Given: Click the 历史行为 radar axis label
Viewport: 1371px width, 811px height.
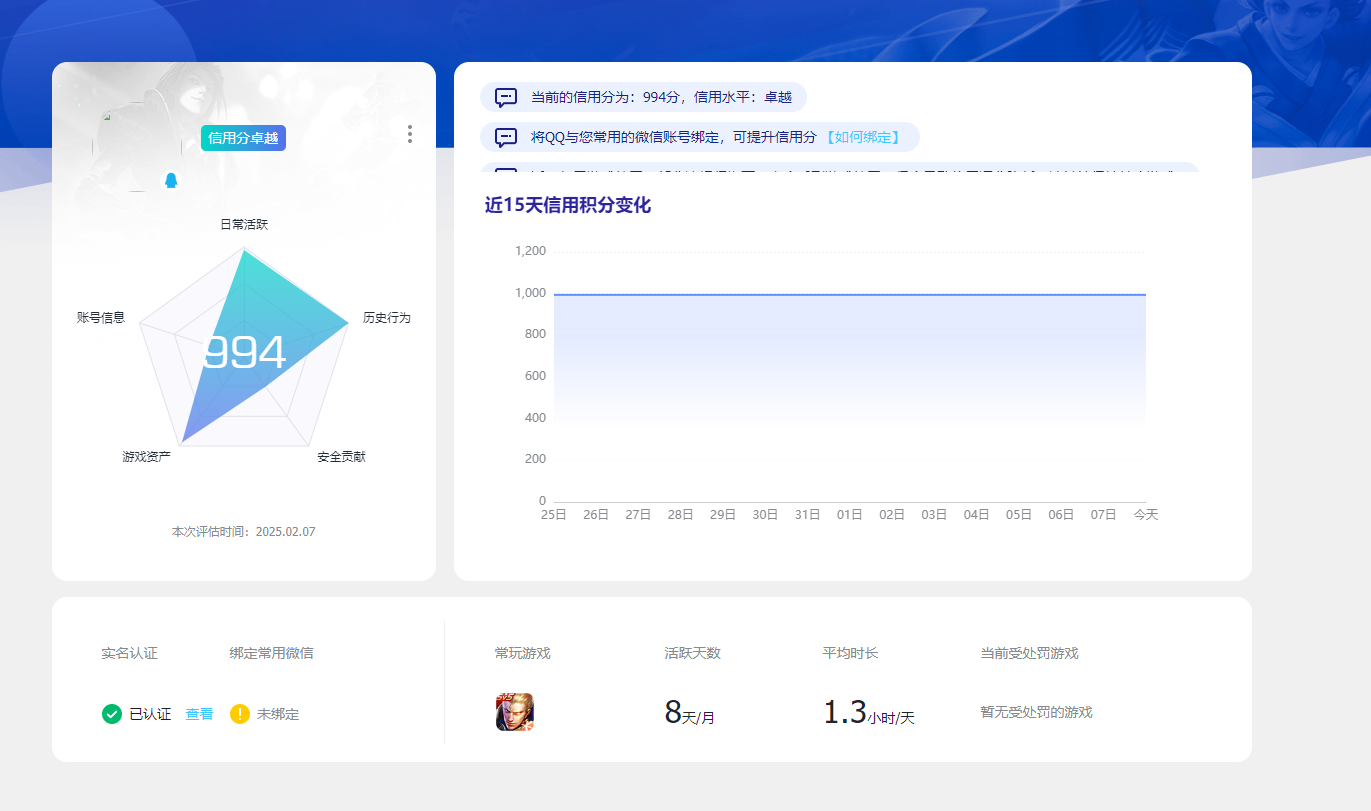Looking at the screenshot, I should pos(387,317).
